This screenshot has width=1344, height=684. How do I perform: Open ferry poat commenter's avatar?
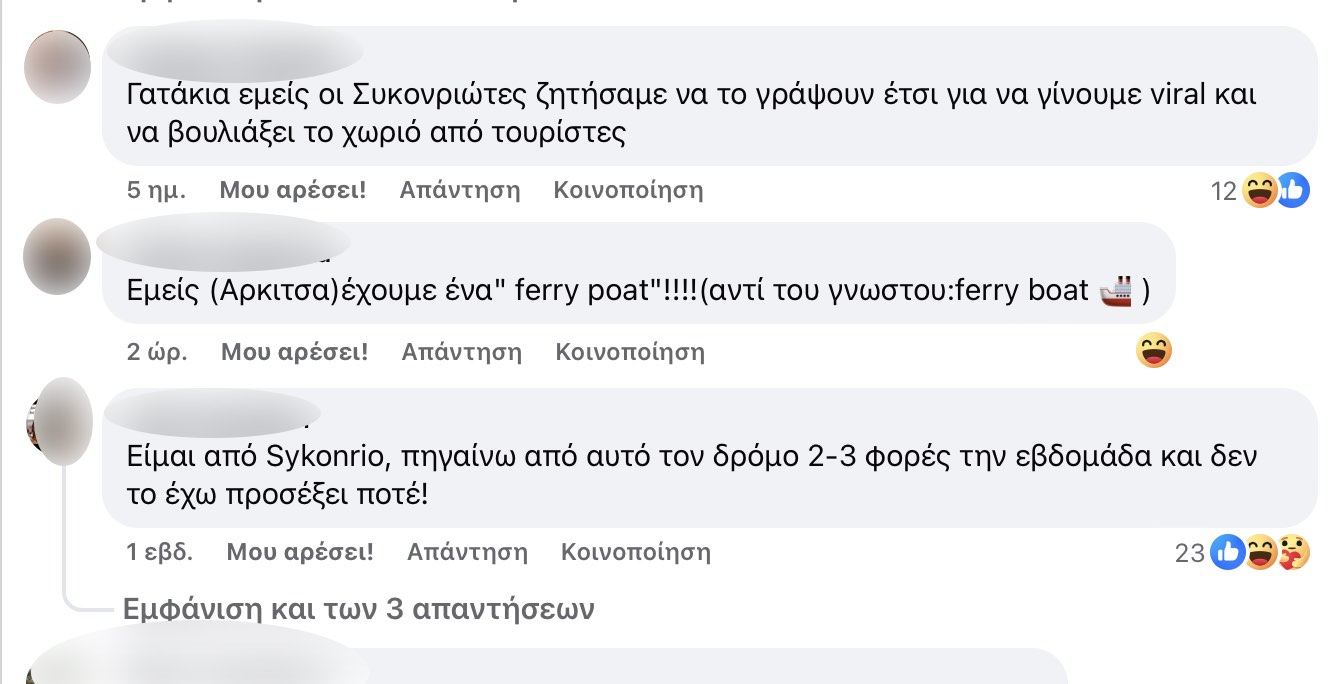tap(57, 256)
